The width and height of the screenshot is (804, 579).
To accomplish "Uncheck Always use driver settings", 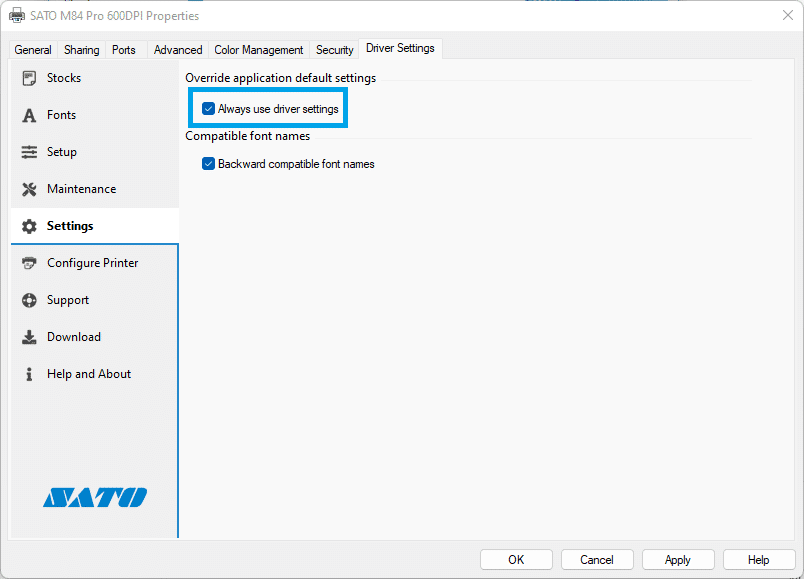I will tap(208, 109).
